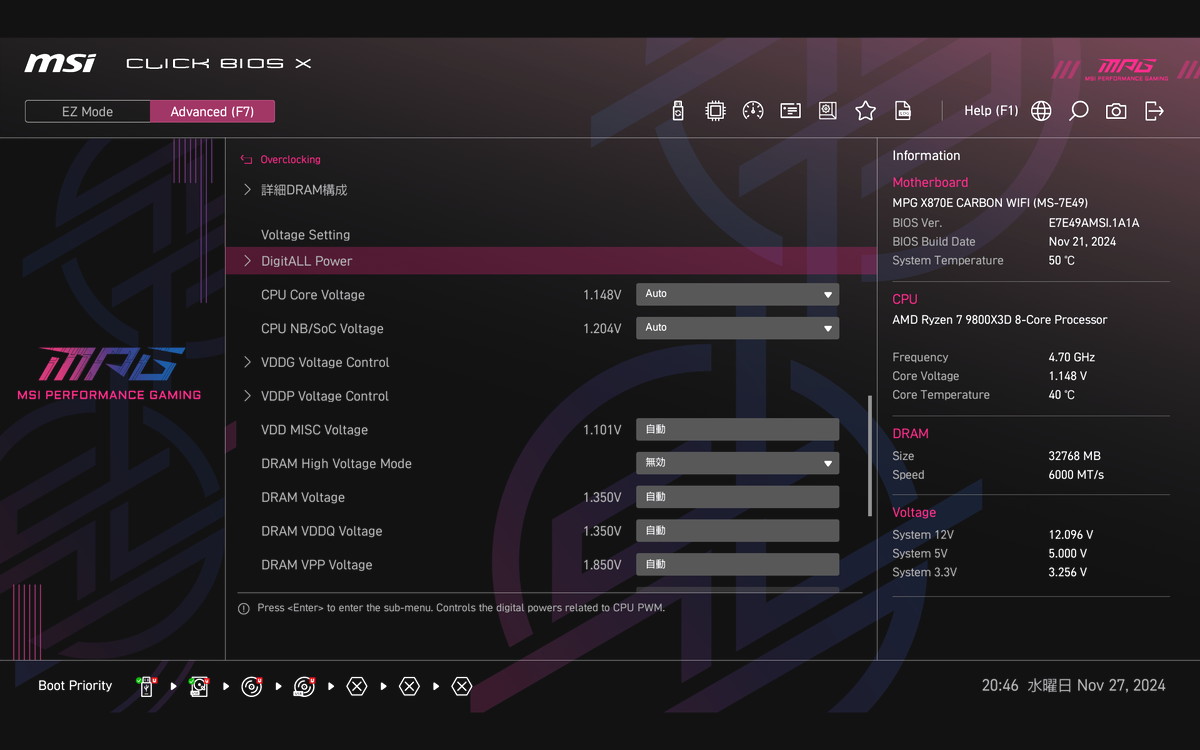The height and width of the screenshot is (750, 1200).
Task: Click the 6000 MT/s DRAM speed
Action: point(1076,475)
